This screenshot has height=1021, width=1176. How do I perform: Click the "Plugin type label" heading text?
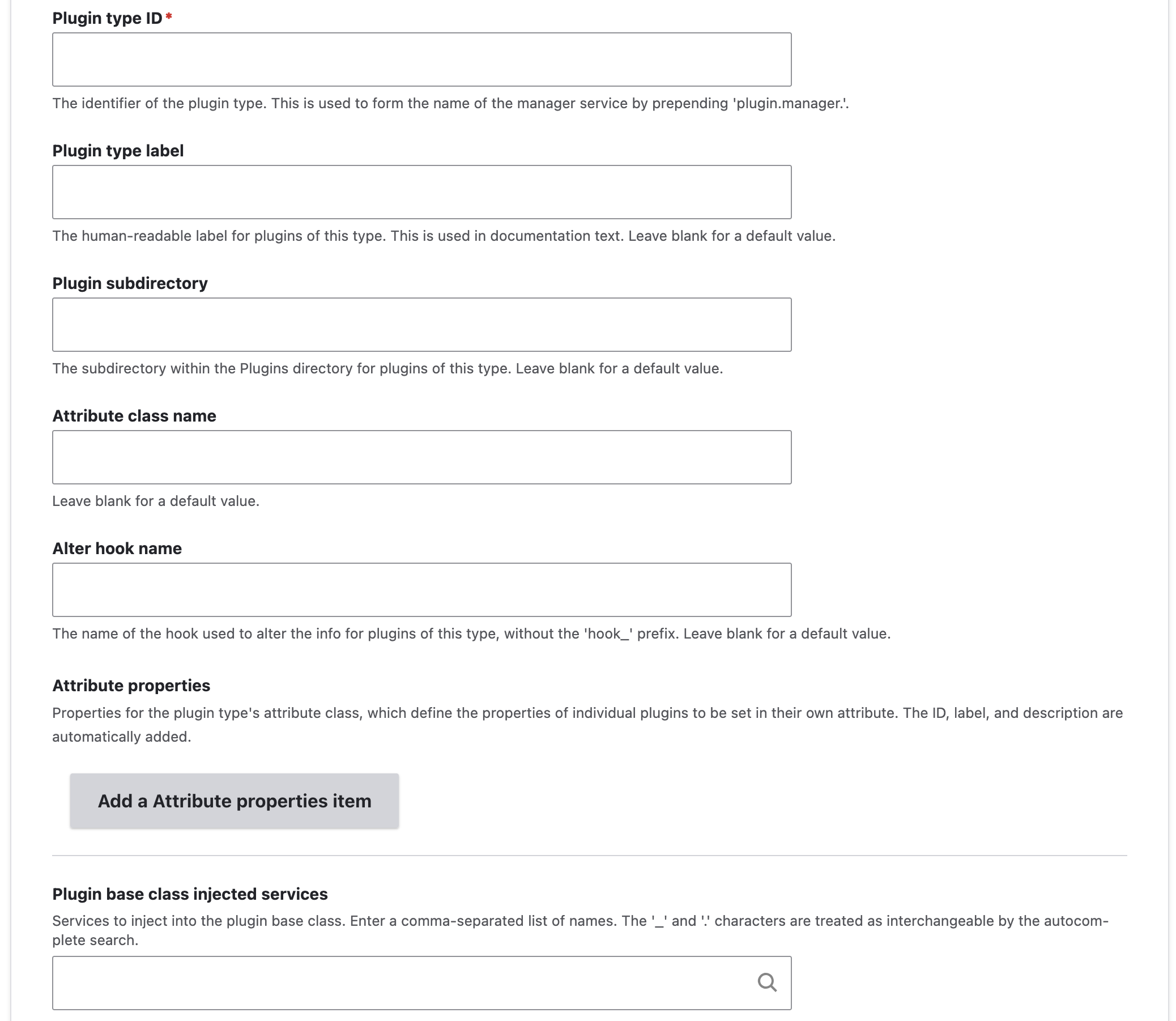point(118,151)
